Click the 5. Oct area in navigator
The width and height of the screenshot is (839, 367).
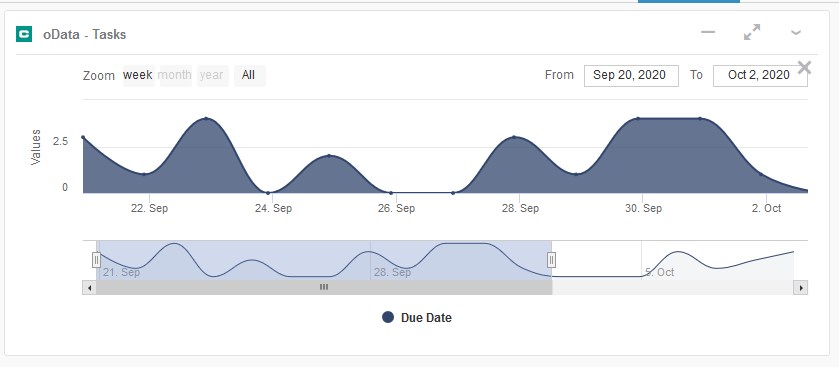pyautogui.click(x=659, y=272)
